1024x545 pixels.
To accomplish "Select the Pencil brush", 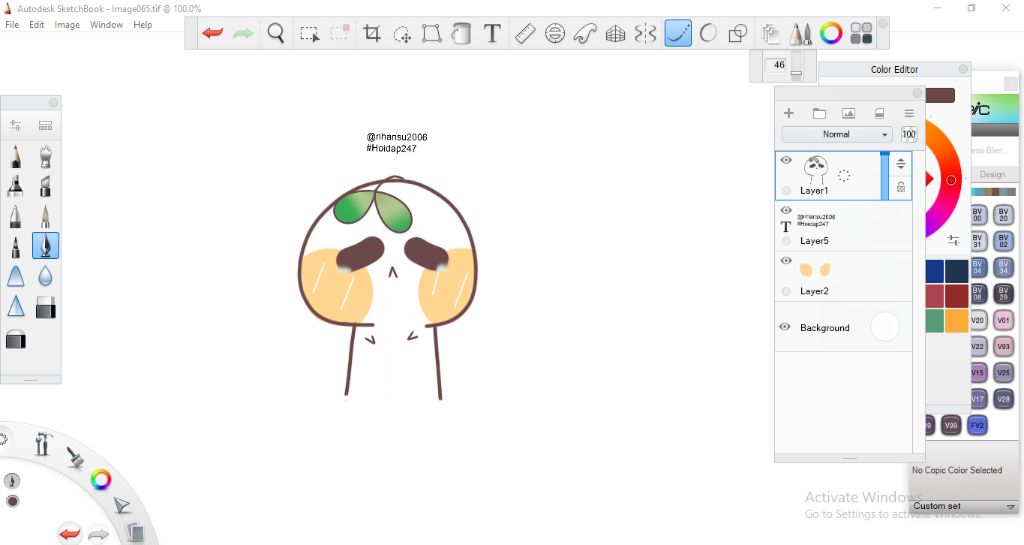I will 16,157.
